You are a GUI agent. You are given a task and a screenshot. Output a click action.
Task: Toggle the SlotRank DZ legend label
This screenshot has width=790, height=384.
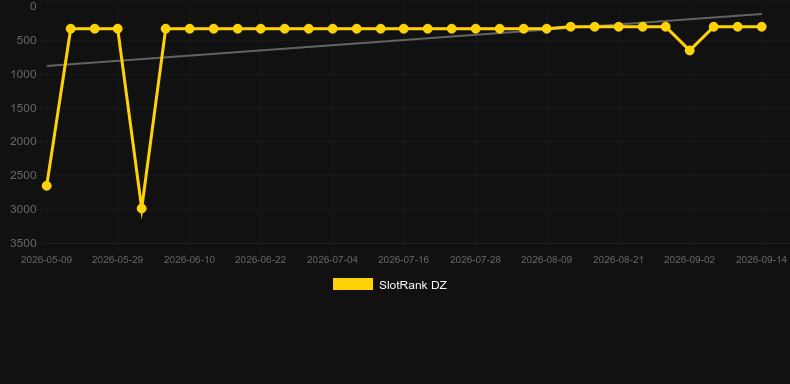coord(413,285)
